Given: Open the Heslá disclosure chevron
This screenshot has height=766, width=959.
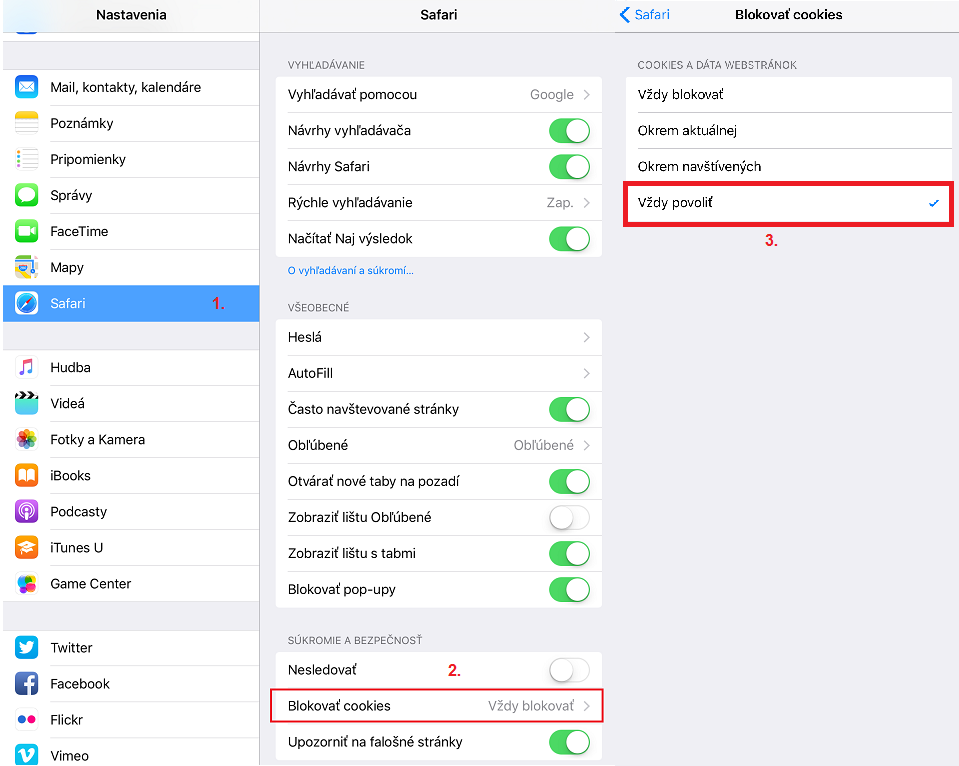Looking at the screenshot, I should tap(587, 337).
